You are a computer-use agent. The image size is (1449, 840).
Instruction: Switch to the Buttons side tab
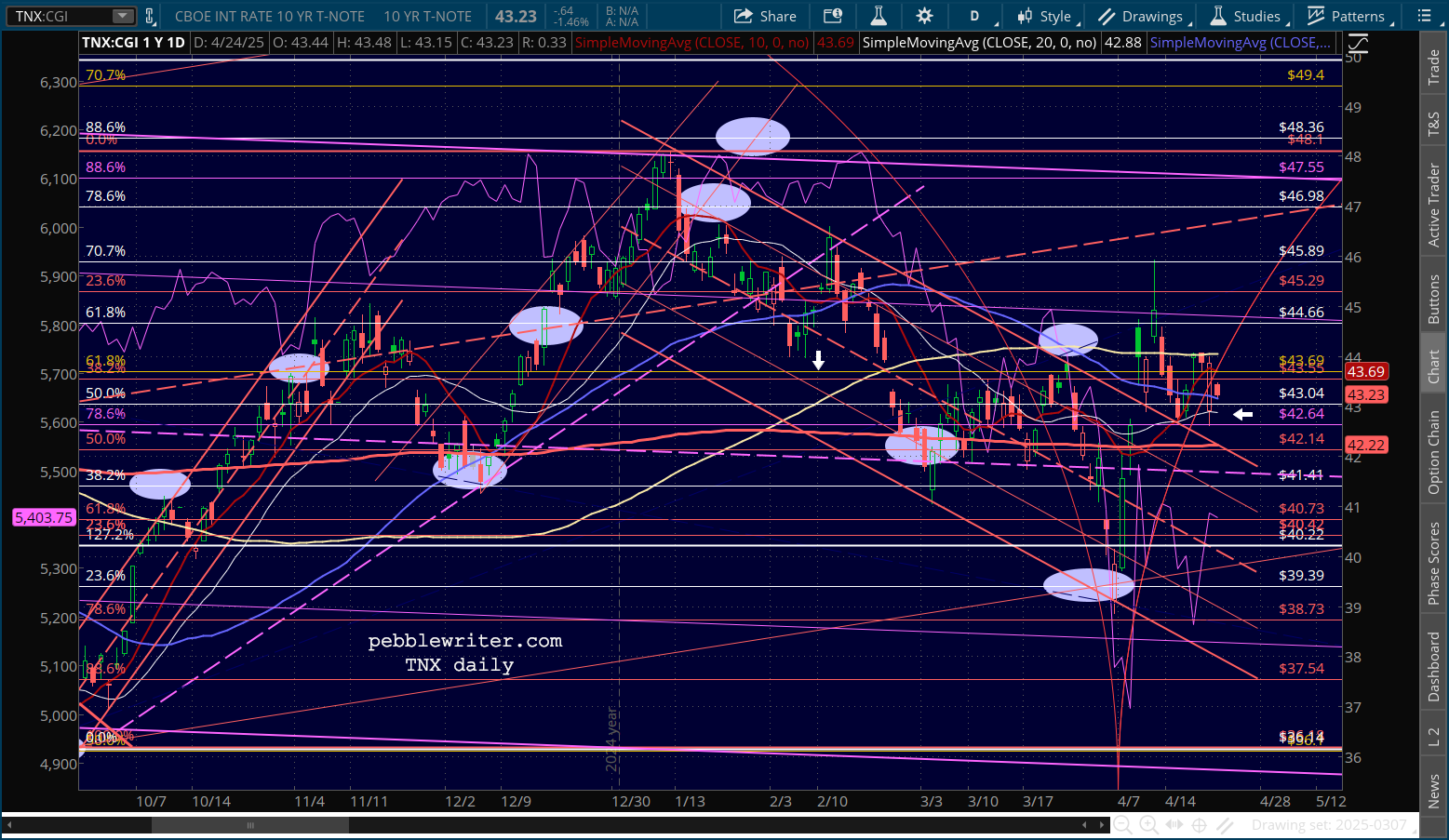1434,299
